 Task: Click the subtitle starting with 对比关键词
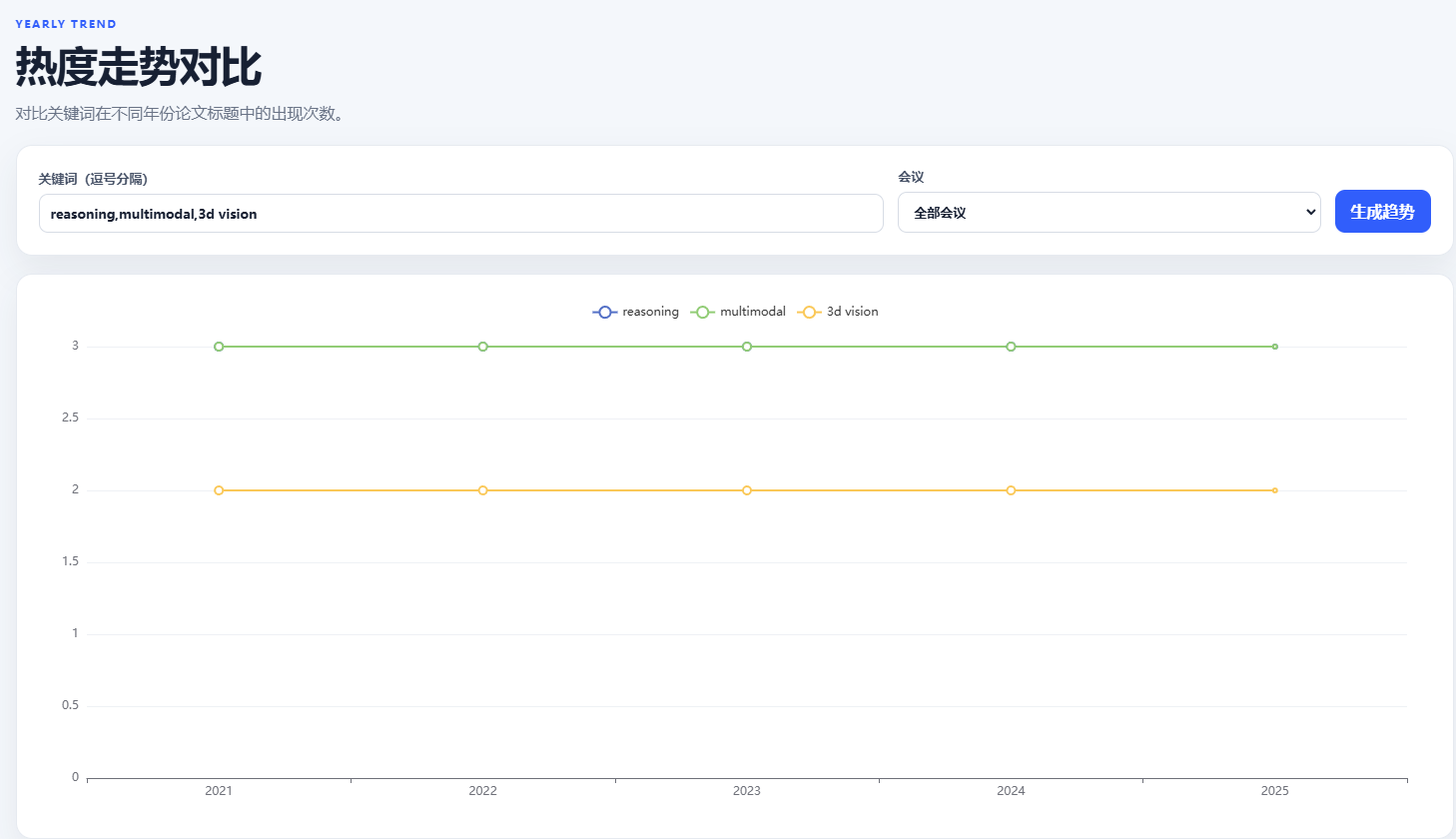pos(183,114)
